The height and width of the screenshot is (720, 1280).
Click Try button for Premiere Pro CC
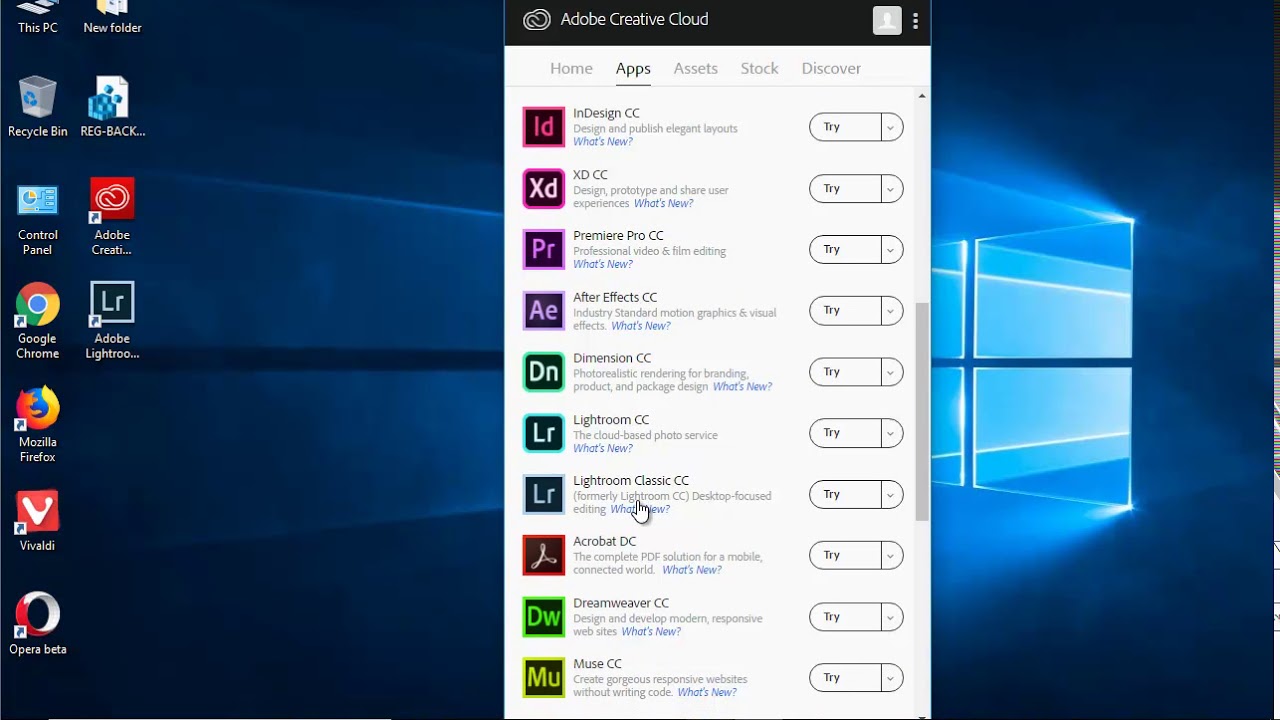point(845,249)
